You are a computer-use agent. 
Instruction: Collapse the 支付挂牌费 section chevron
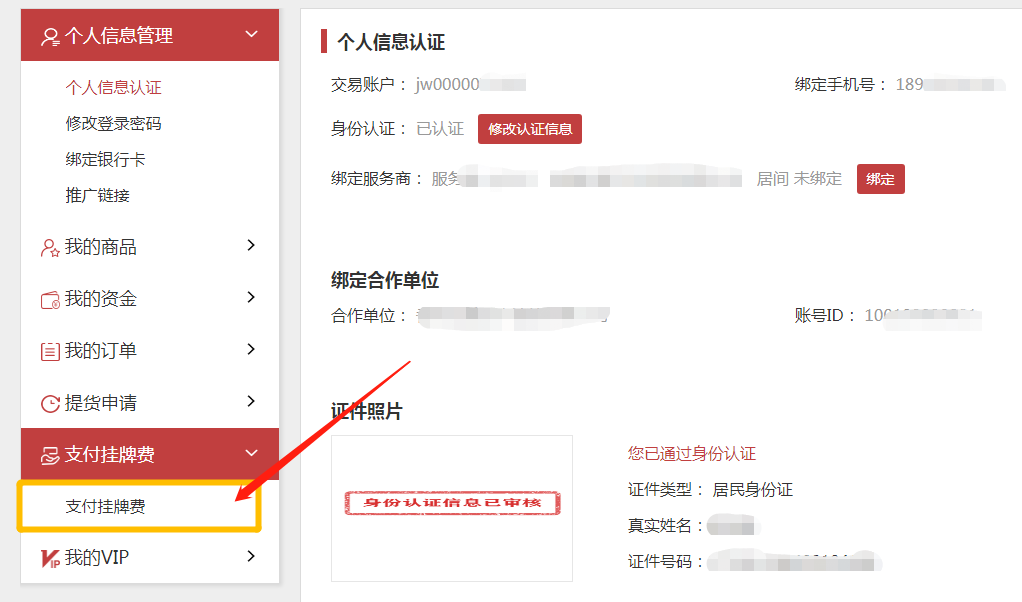pos(252,453)
